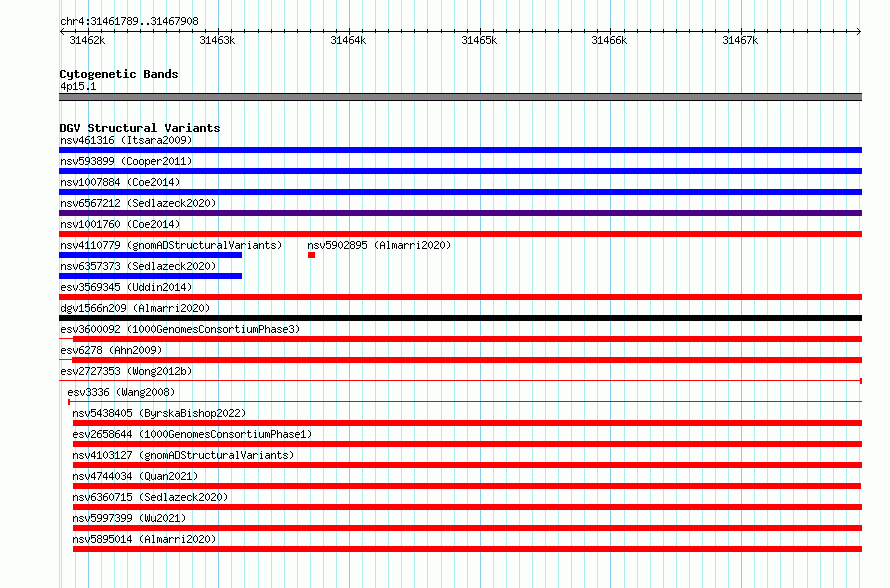Image resolution: width=890 pixels, height=588 pixels.
Task: Select the red bar under esv2658644
Action: [467, 444]
